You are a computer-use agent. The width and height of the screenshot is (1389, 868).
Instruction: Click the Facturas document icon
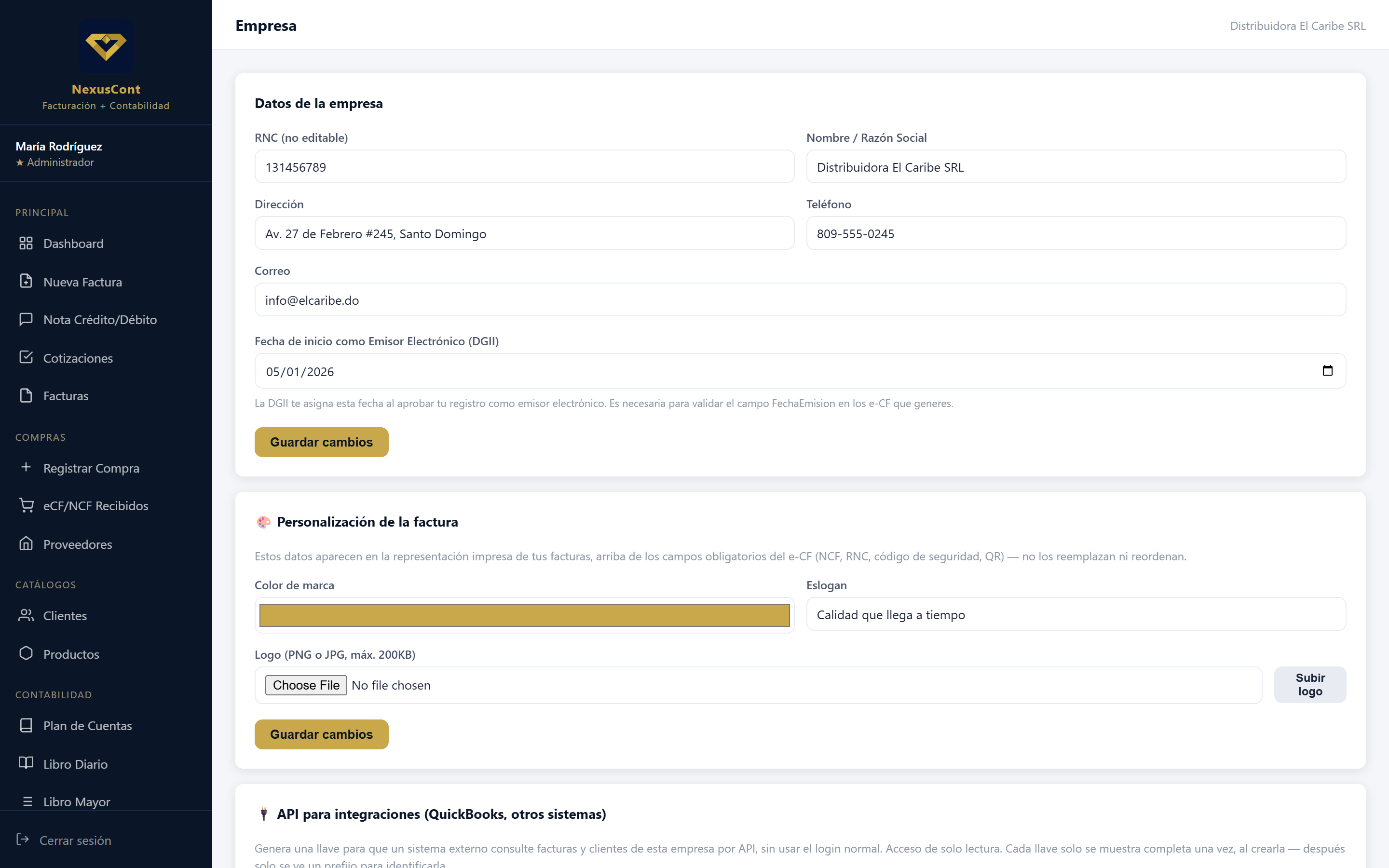click(26, 395)
